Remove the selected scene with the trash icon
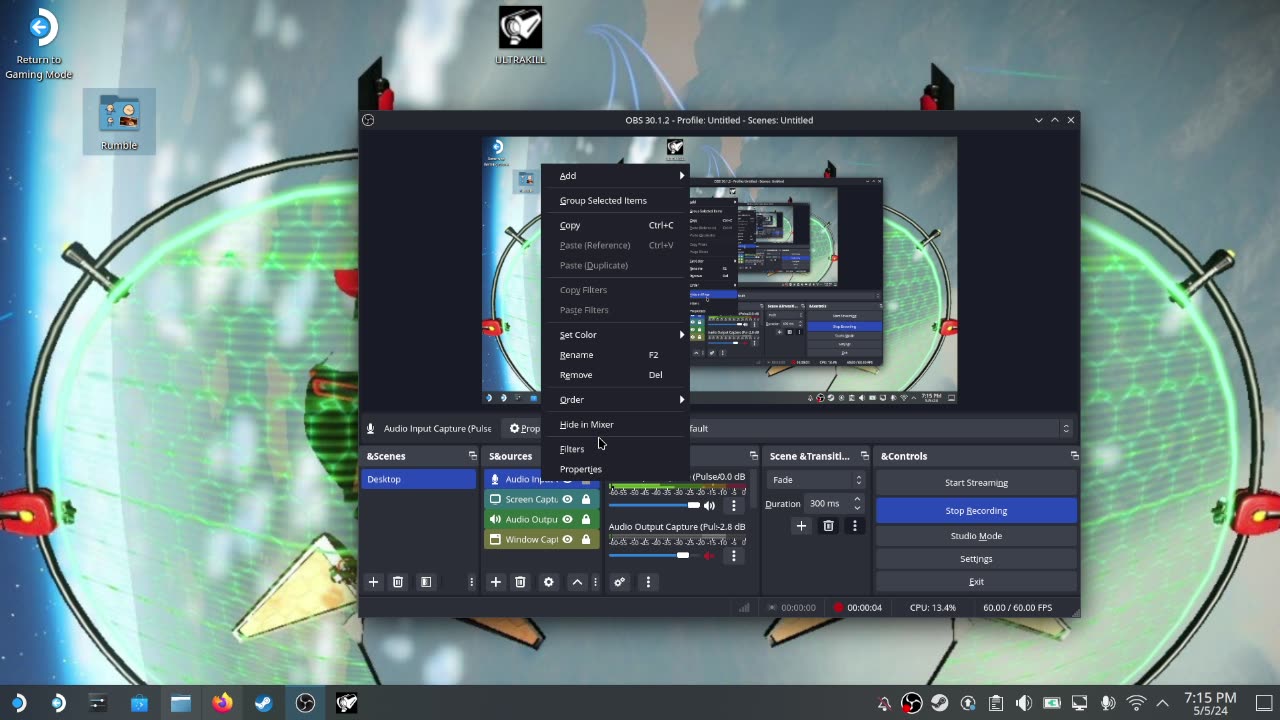The width and height of the screenshot is (1280, 720). [398, 582]
